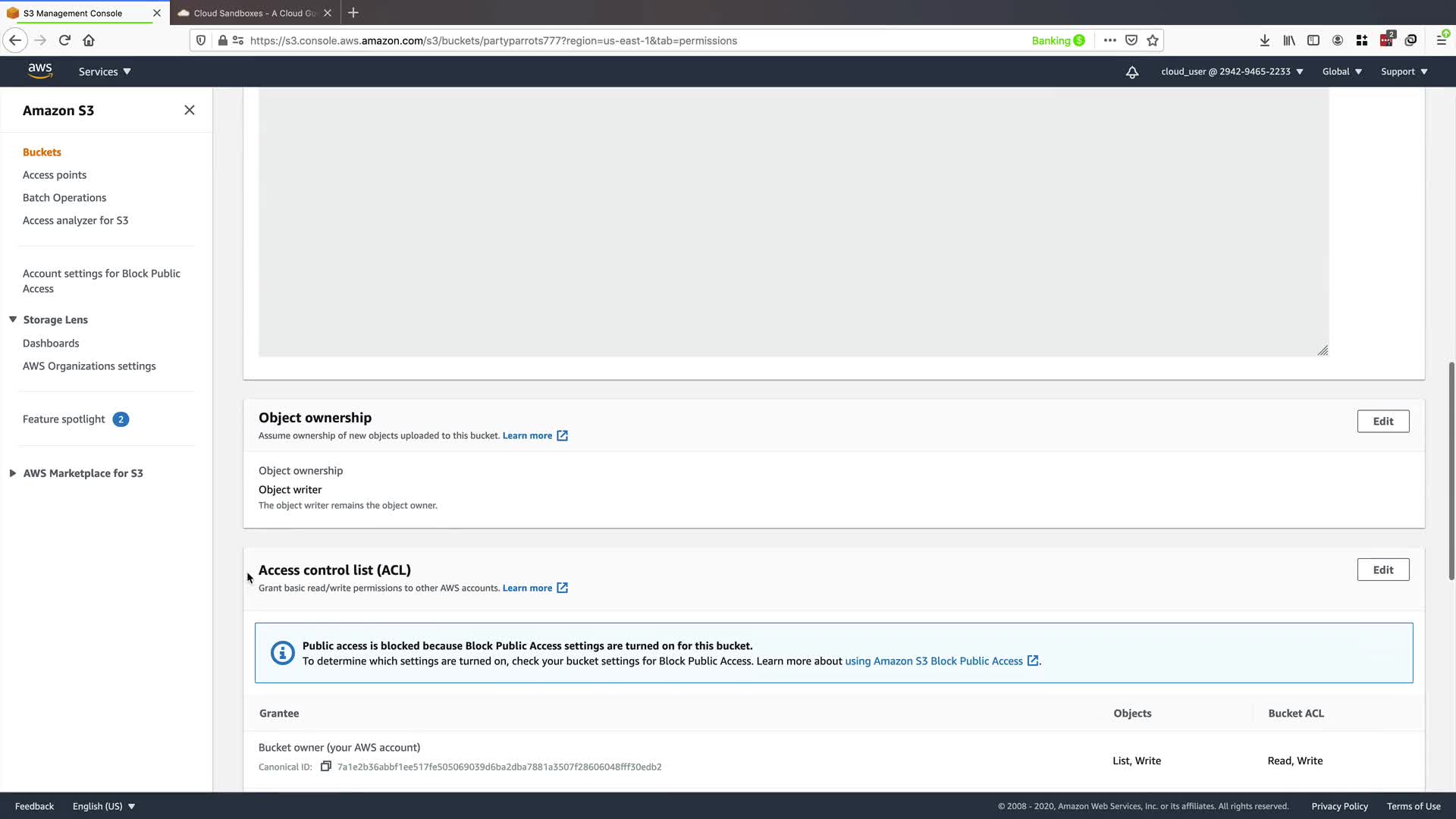Click the browser reload icon
The height and width of the screenshot is (819, 1456).
(x=64, y=40)
